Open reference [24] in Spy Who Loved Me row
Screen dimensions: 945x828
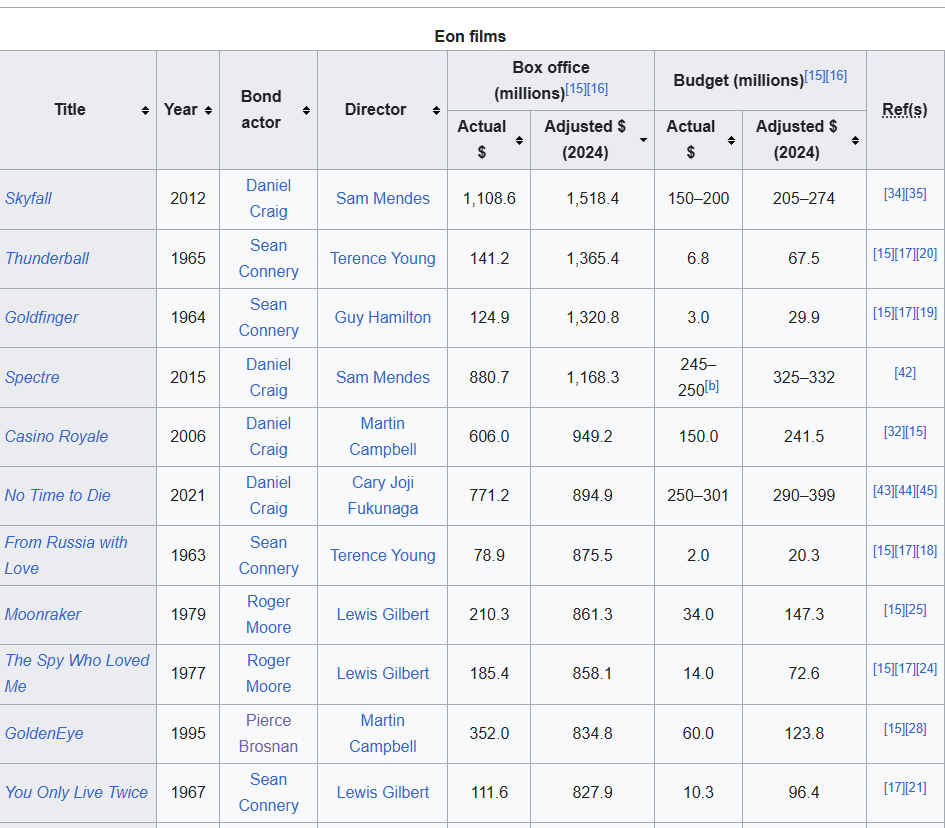click(x=927, y=668)
